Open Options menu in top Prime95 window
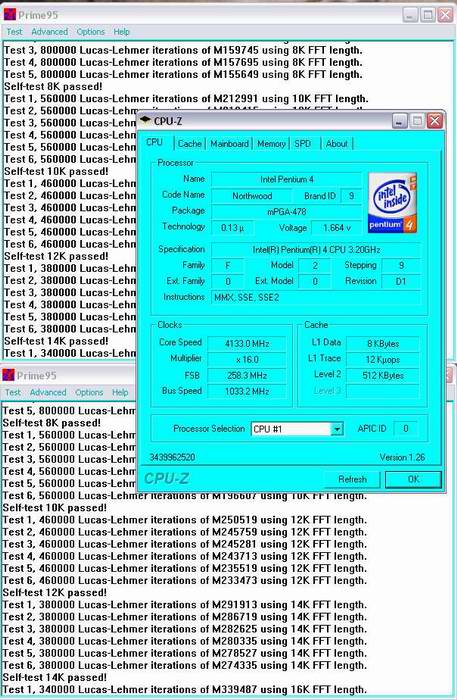Image resolution: width=457 pixels, height=700 pixels. [91, 32]
